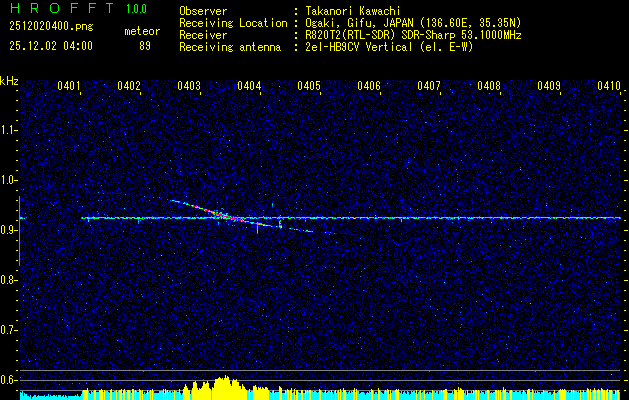This screenshot has width=629, height=400.
Task: Click time marker 0405
Action: [309, 86]
